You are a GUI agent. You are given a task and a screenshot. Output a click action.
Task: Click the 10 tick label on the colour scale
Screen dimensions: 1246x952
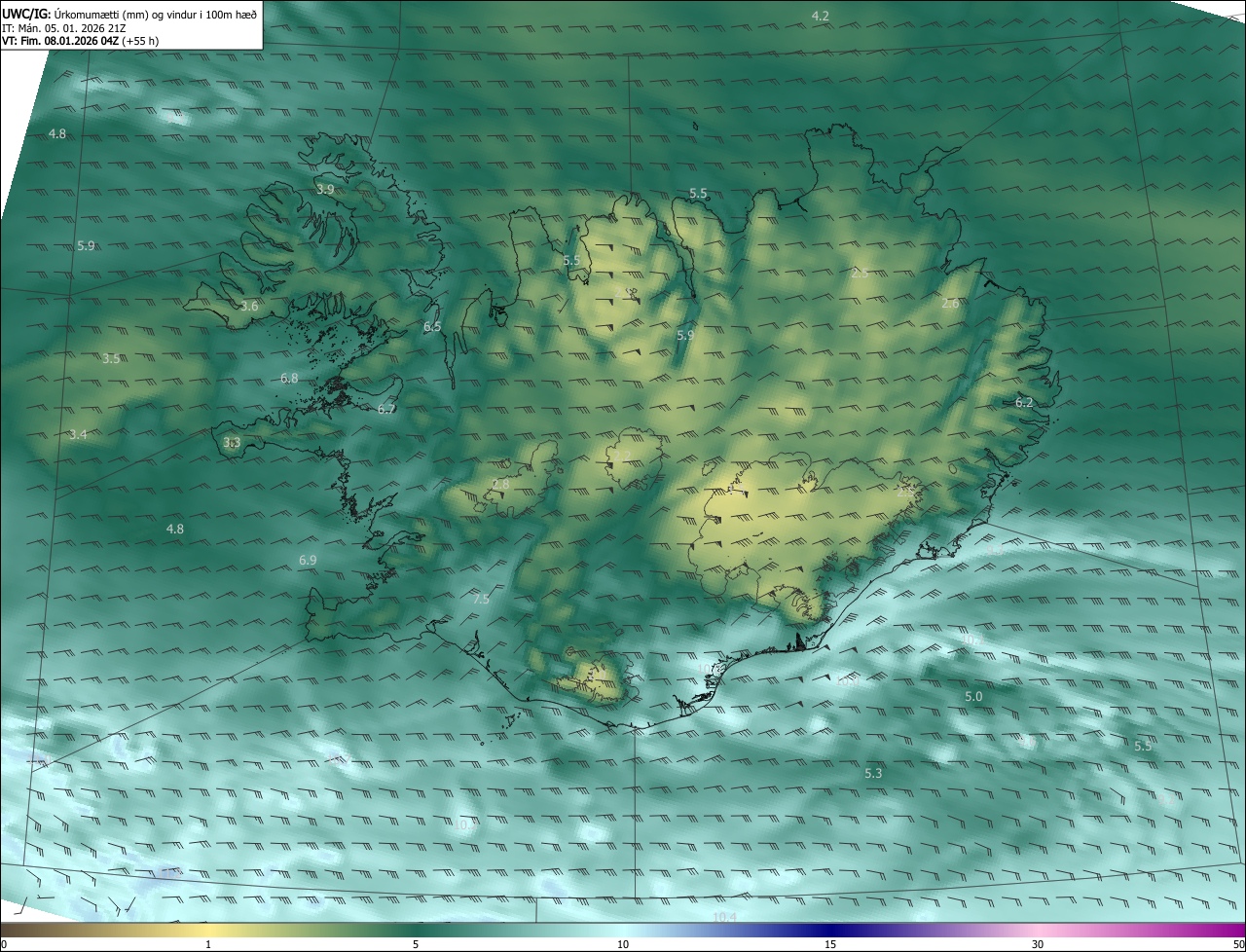[x=623, y=944]
